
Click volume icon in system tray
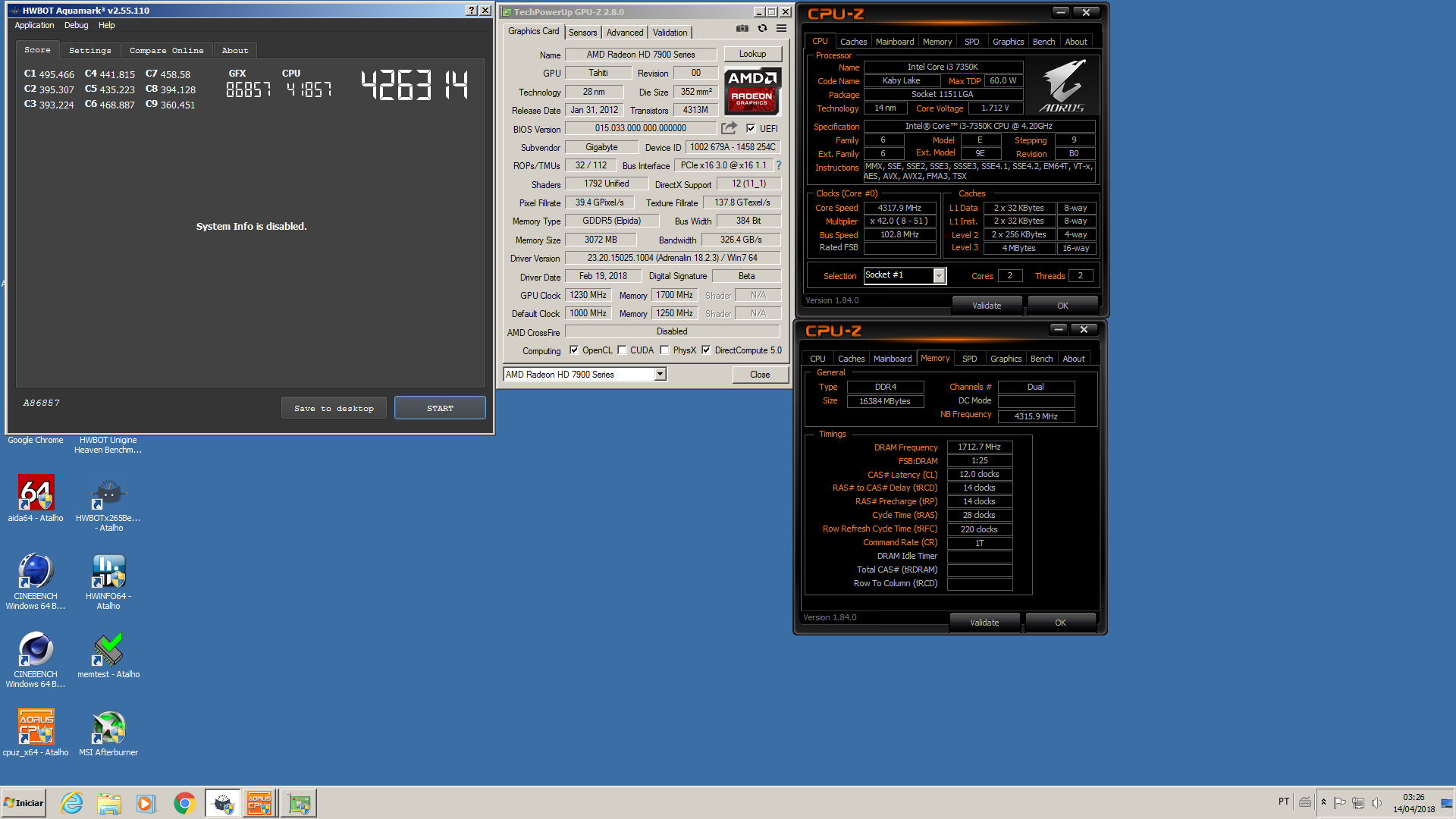click(x=1376, y=802)
